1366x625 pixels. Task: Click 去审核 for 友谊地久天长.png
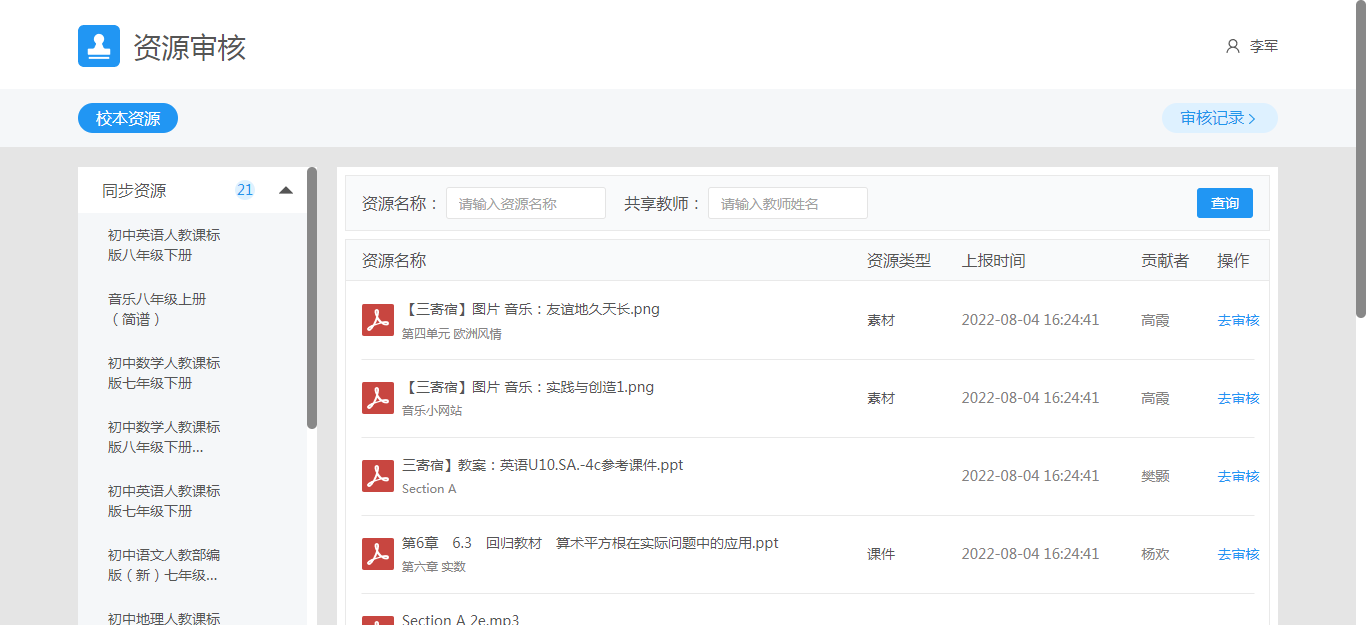[1238, 320]
